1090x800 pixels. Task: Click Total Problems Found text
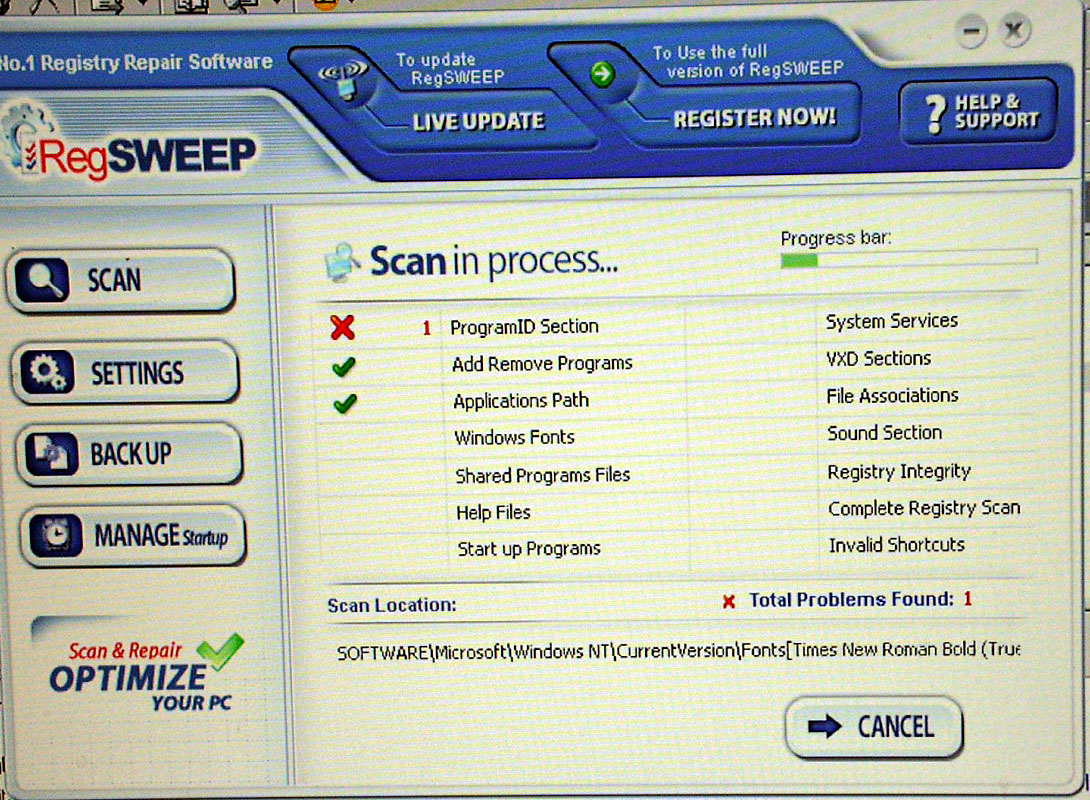coord(851,600)
